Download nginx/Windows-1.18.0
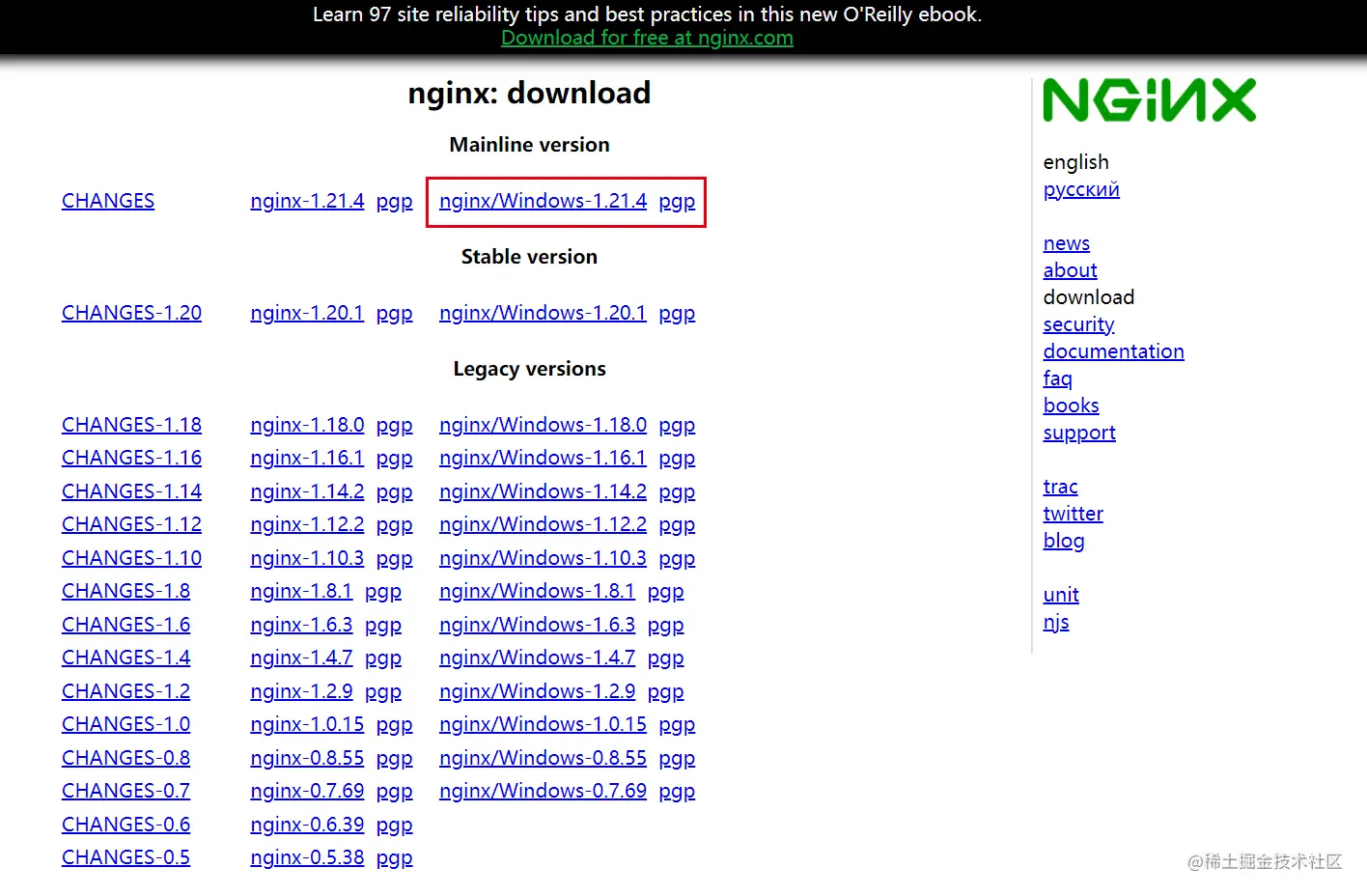 (543, 425)
